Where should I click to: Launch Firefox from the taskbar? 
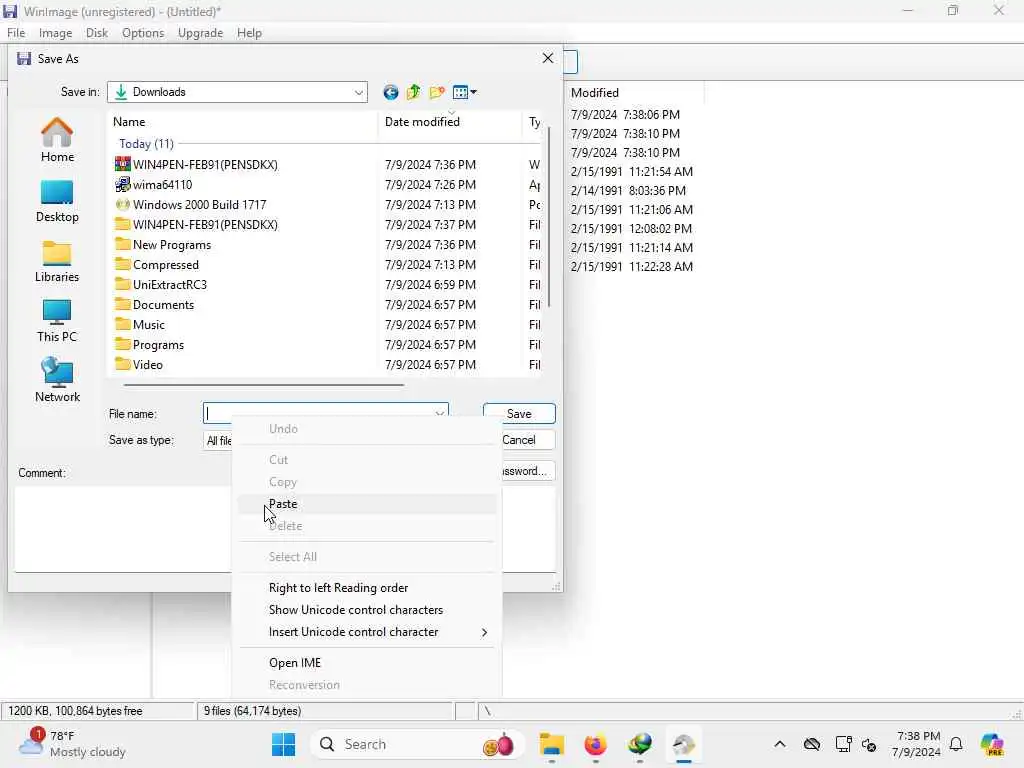coord(595,744)
